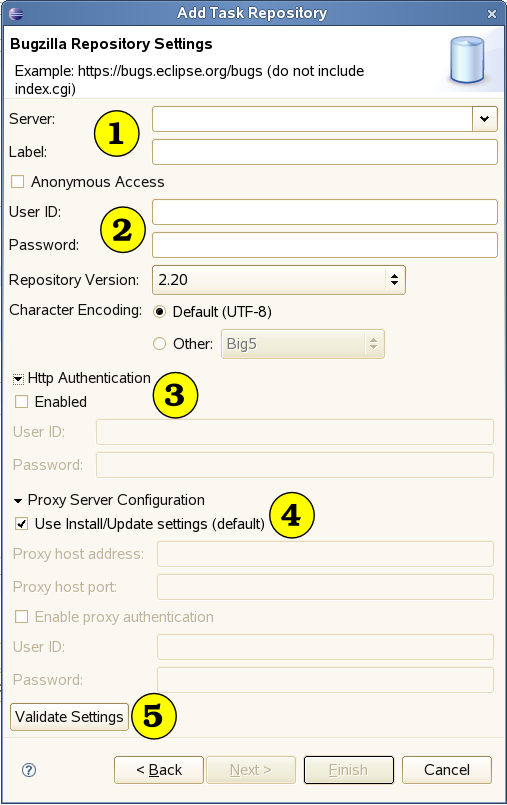Focus the main User ID field
507x805 pixels.
coord(325,212)
